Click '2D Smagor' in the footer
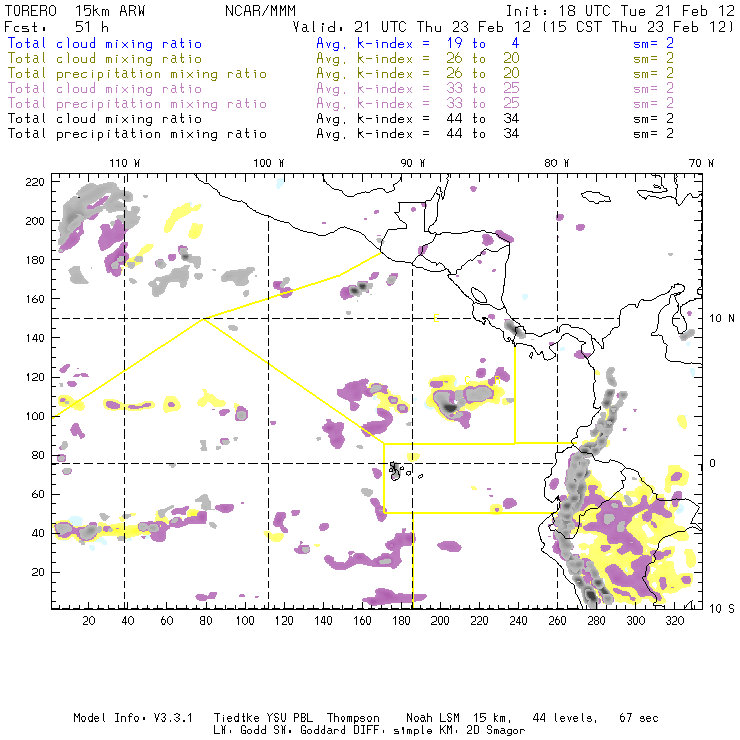The width and height of the screenshot is (740, 740). pos(496,731)
